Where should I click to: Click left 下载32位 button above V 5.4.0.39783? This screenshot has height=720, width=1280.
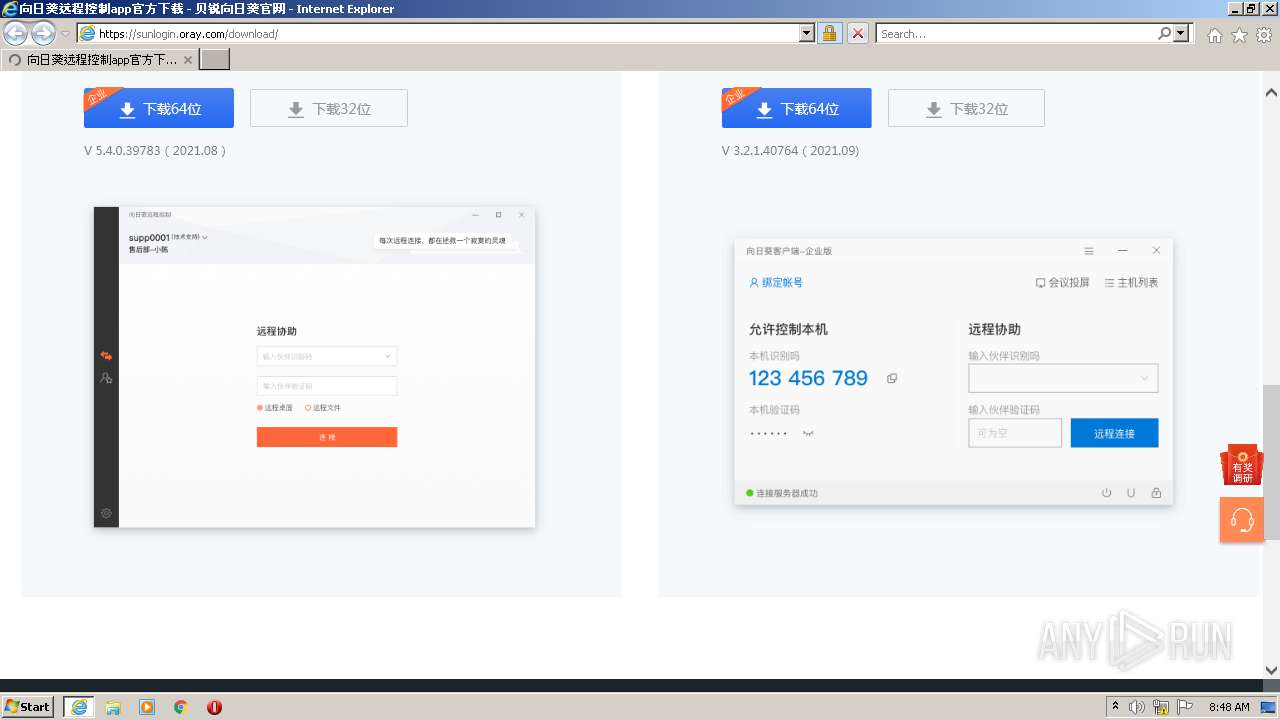[x=329, y=108]
